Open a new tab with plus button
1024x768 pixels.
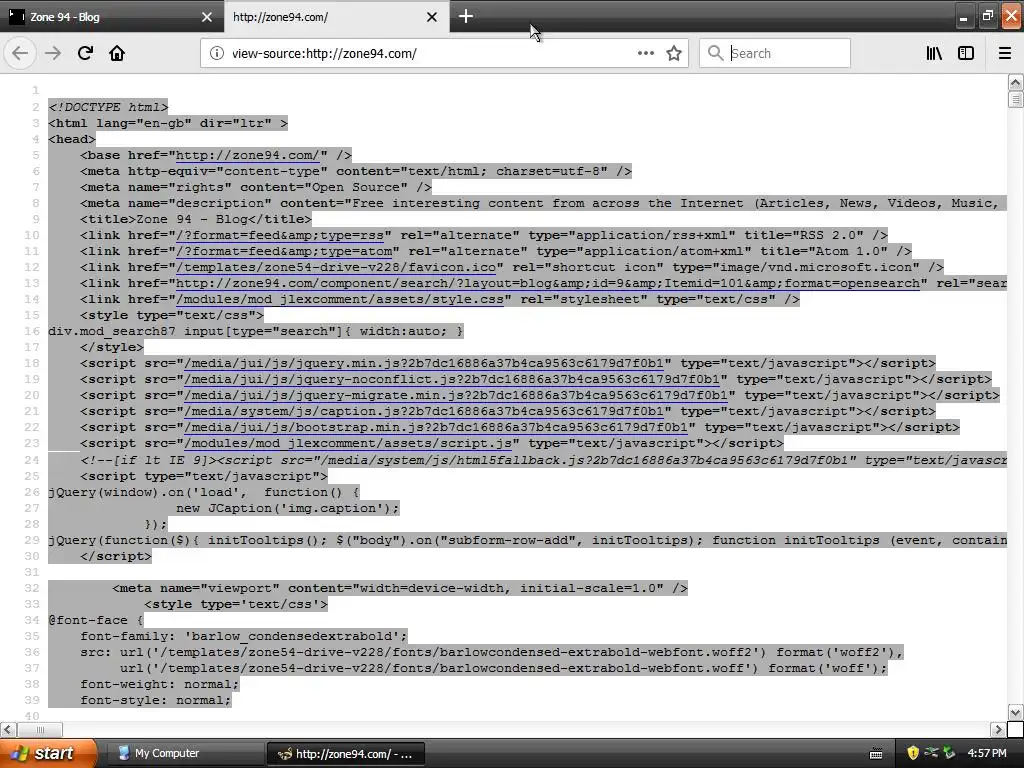coord(466,16)
